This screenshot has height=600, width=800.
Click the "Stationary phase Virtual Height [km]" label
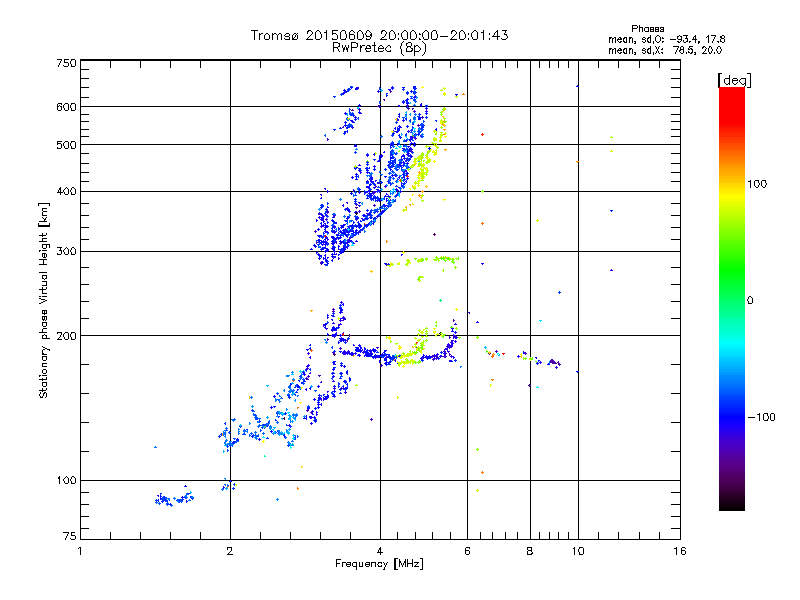coord(43,300)
